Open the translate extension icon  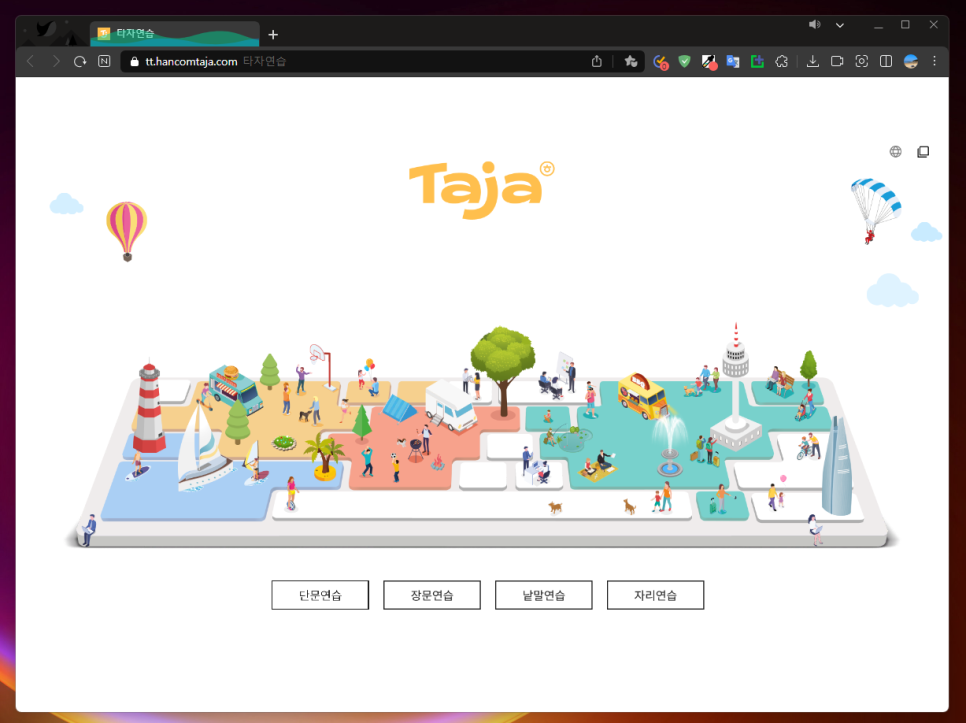coord(733,61)
